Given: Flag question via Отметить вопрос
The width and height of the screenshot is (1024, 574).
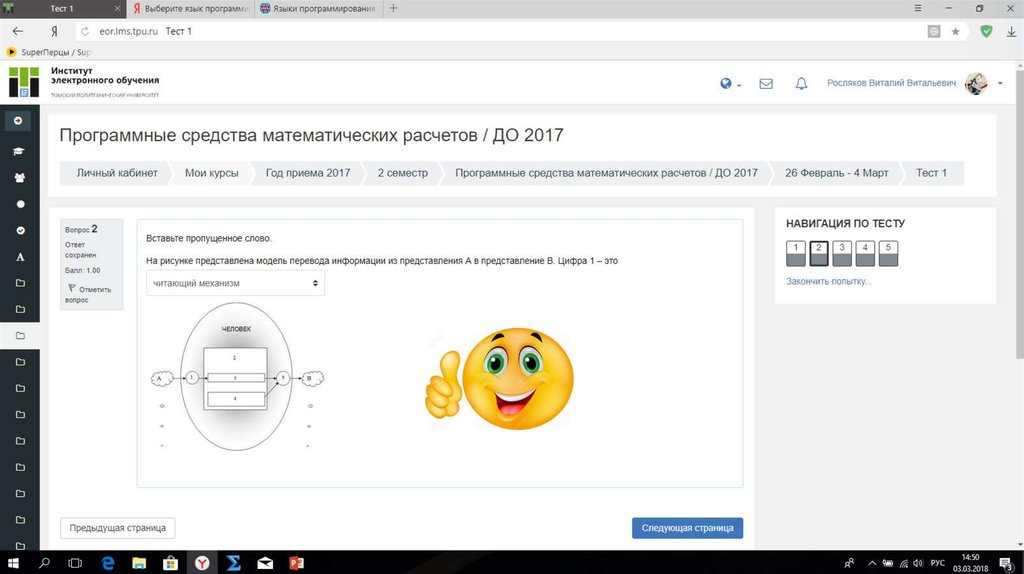Looking at the screenshot, I should tap(89, 294).
